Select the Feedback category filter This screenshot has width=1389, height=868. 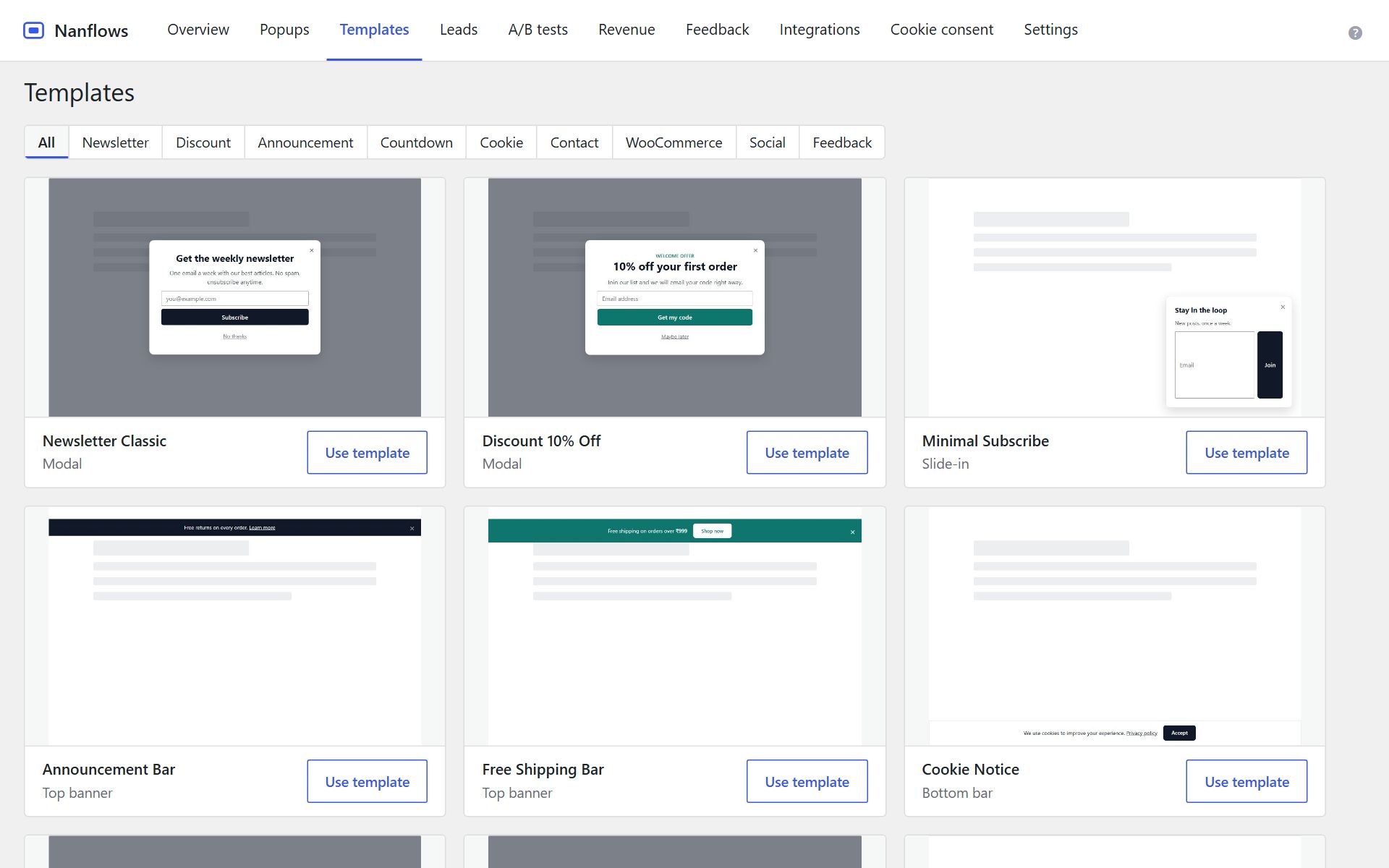[x=842, y=142]
